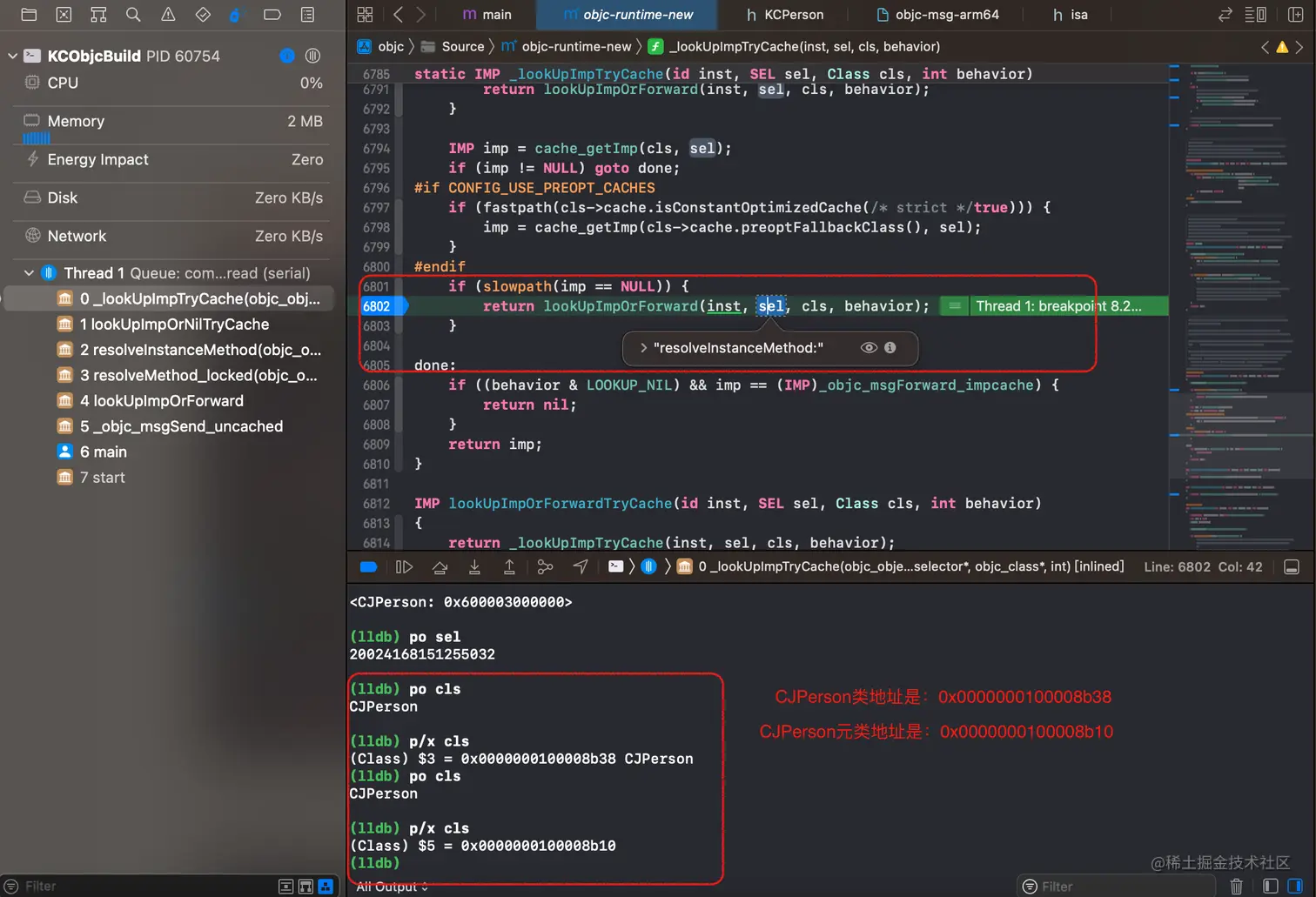Toggle breakpoints activation in debug bar
The width and height of the screenshot is (1316, 897).
[x=368, y=566]
